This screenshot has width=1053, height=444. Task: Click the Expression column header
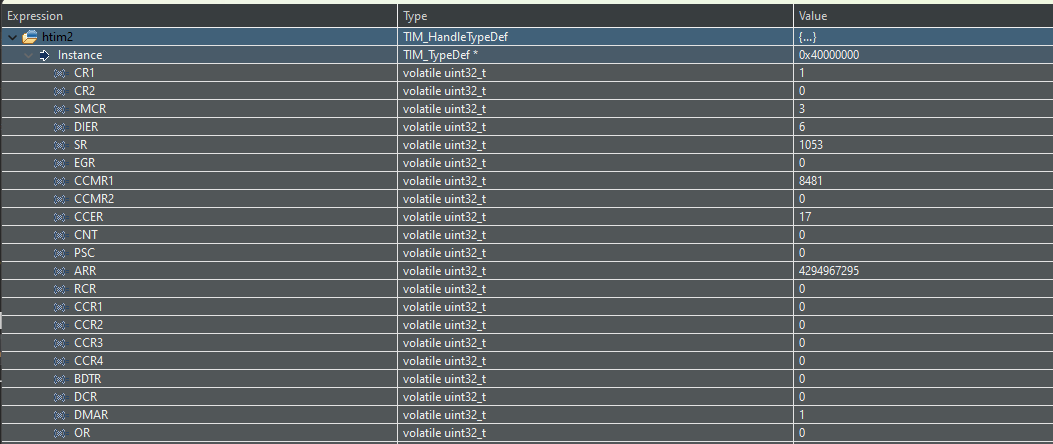(x=36, y=16)
